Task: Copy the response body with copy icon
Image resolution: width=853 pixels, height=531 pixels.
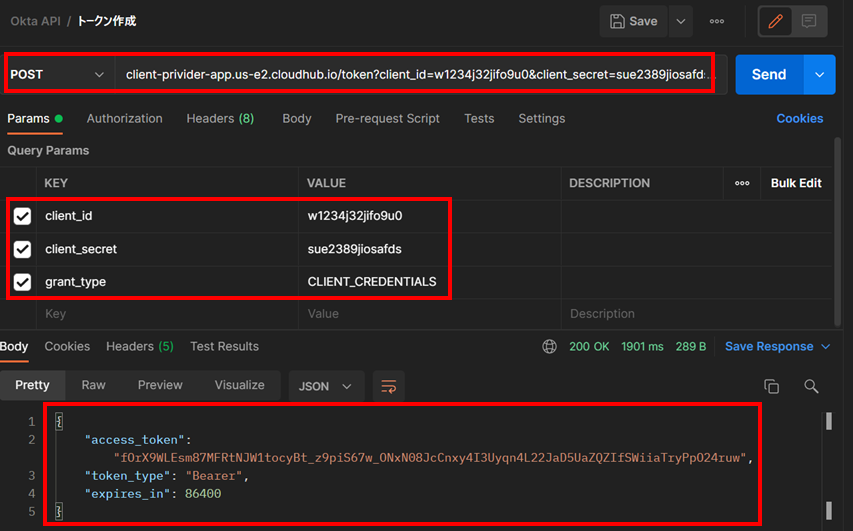Action: point(771,386)
